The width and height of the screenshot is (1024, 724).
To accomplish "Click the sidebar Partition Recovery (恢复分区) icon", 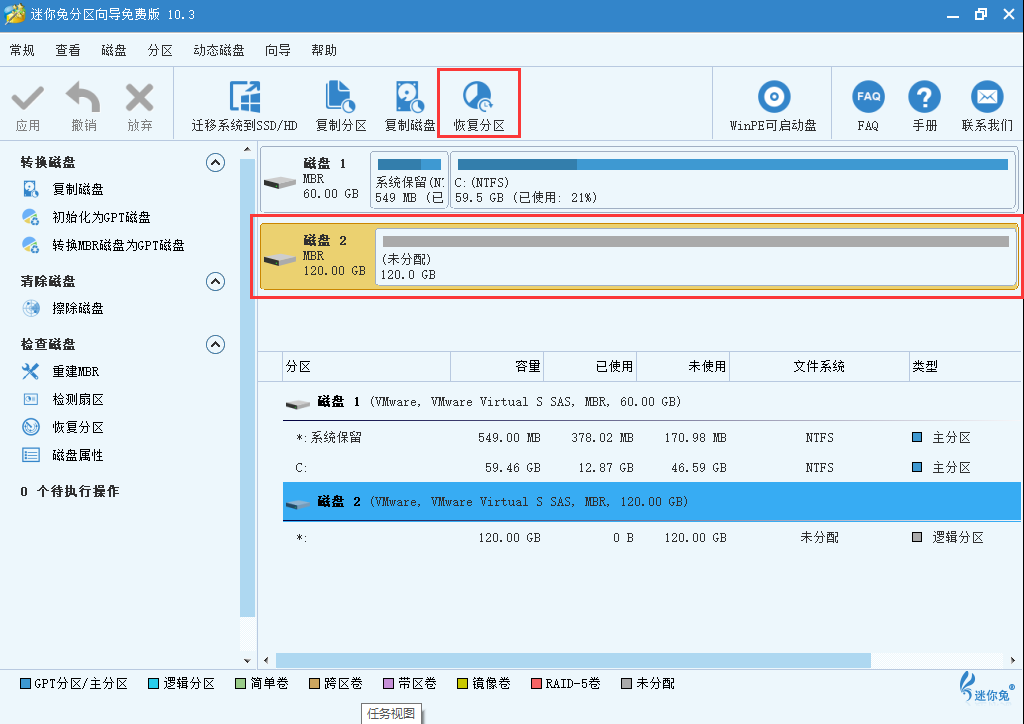I will tap(31, 427).
